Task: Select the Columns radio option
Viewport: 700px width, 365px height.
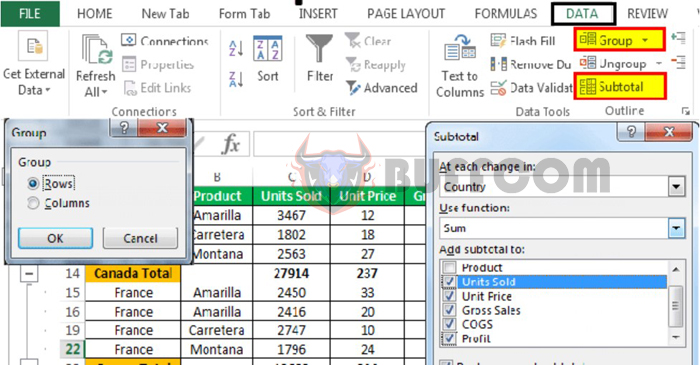Action: pyautogui.click(x=33, y=203)
